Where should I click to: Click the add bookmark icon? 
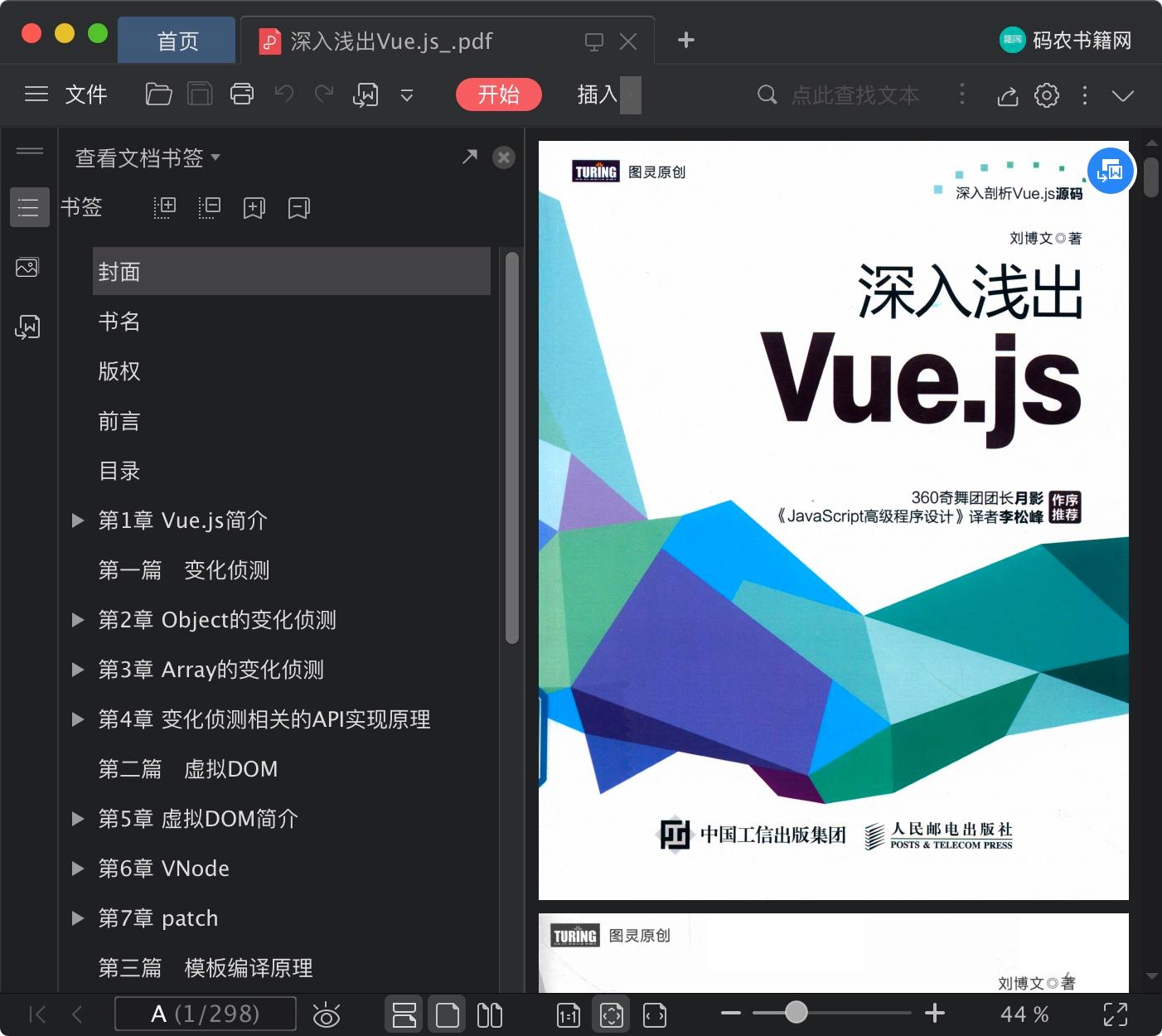[x=254, y=207]
